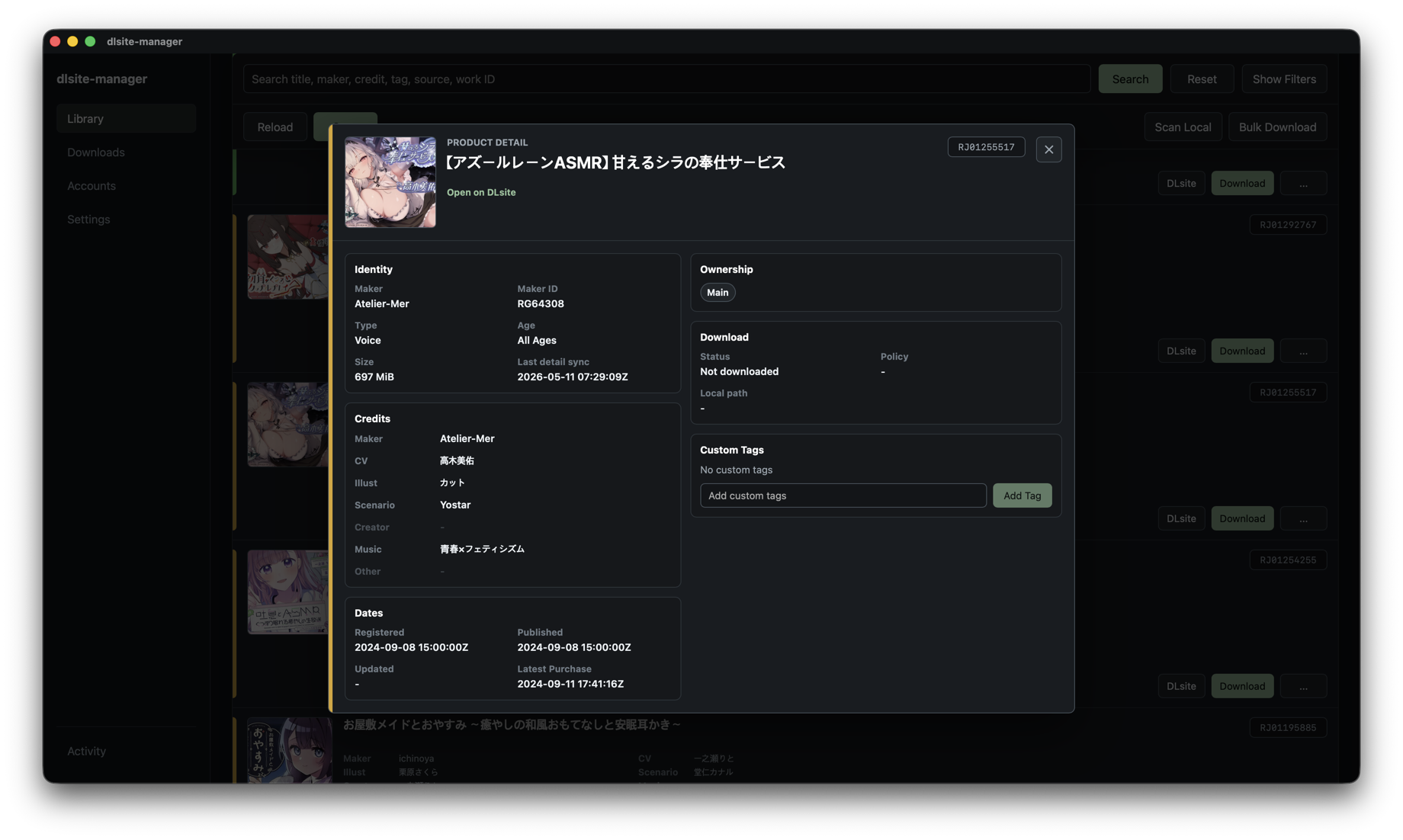This screenshot has height=840, width=1403.
Task: Reload the library list
Action: coord(275,127)
